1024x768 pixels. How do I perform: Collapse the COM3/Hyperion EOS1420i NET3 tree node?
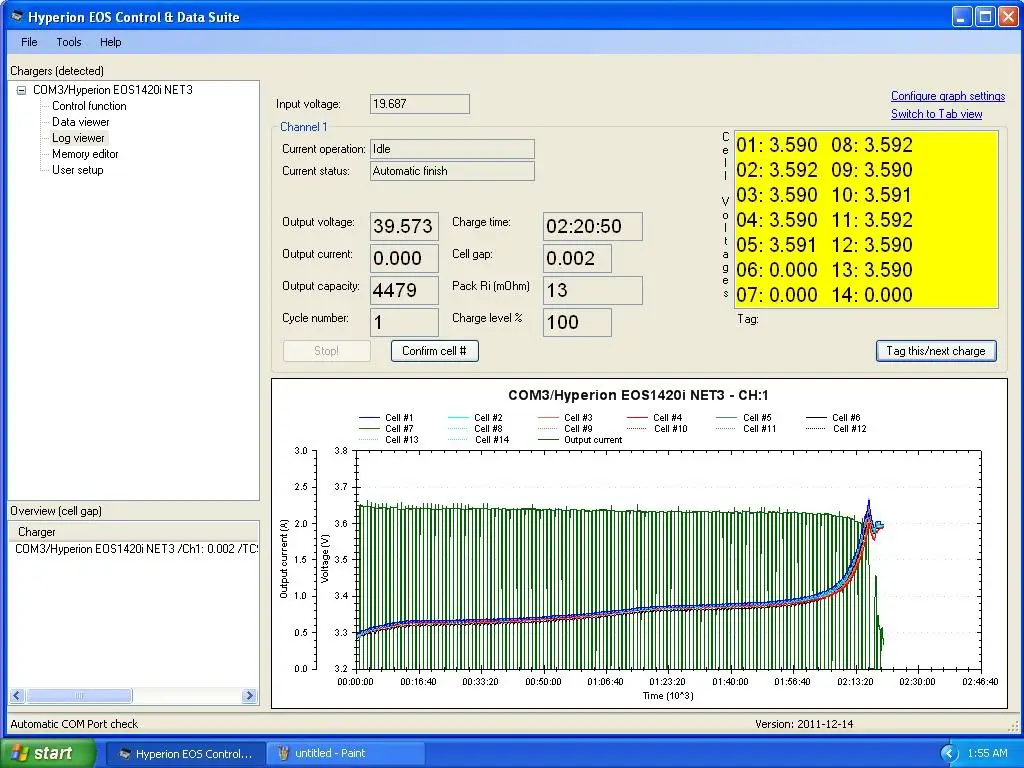22,90
